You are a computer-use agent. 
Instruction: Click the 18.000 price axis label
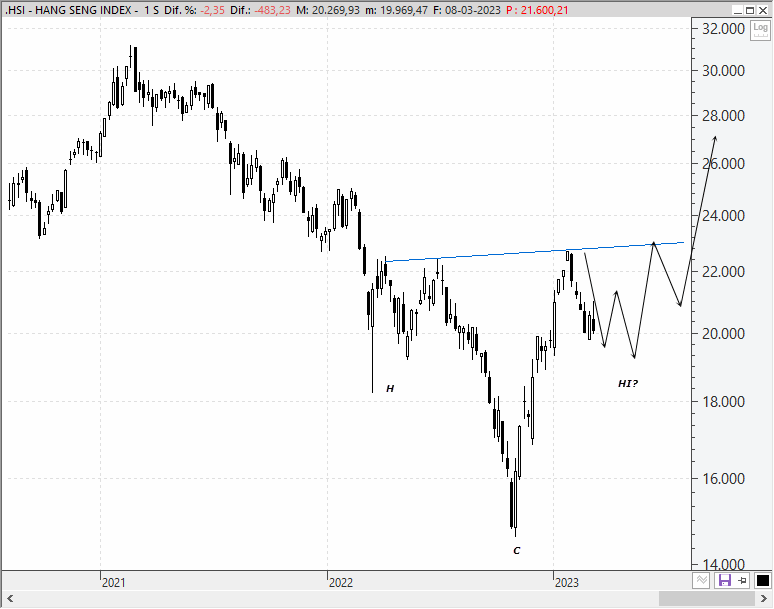[723, 402]
